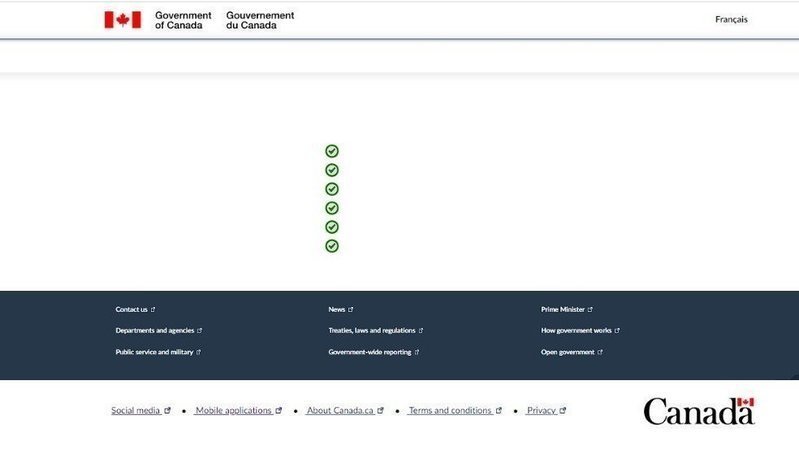Click external-link icon beside Departments and agencies
Image resolution: width=799 pixels, height=450 pixels.
(x=199, y=330)
